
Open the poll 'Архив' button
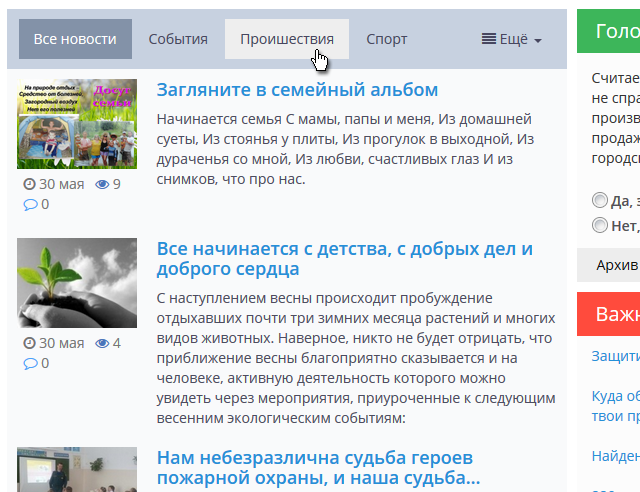click(609, 265)
